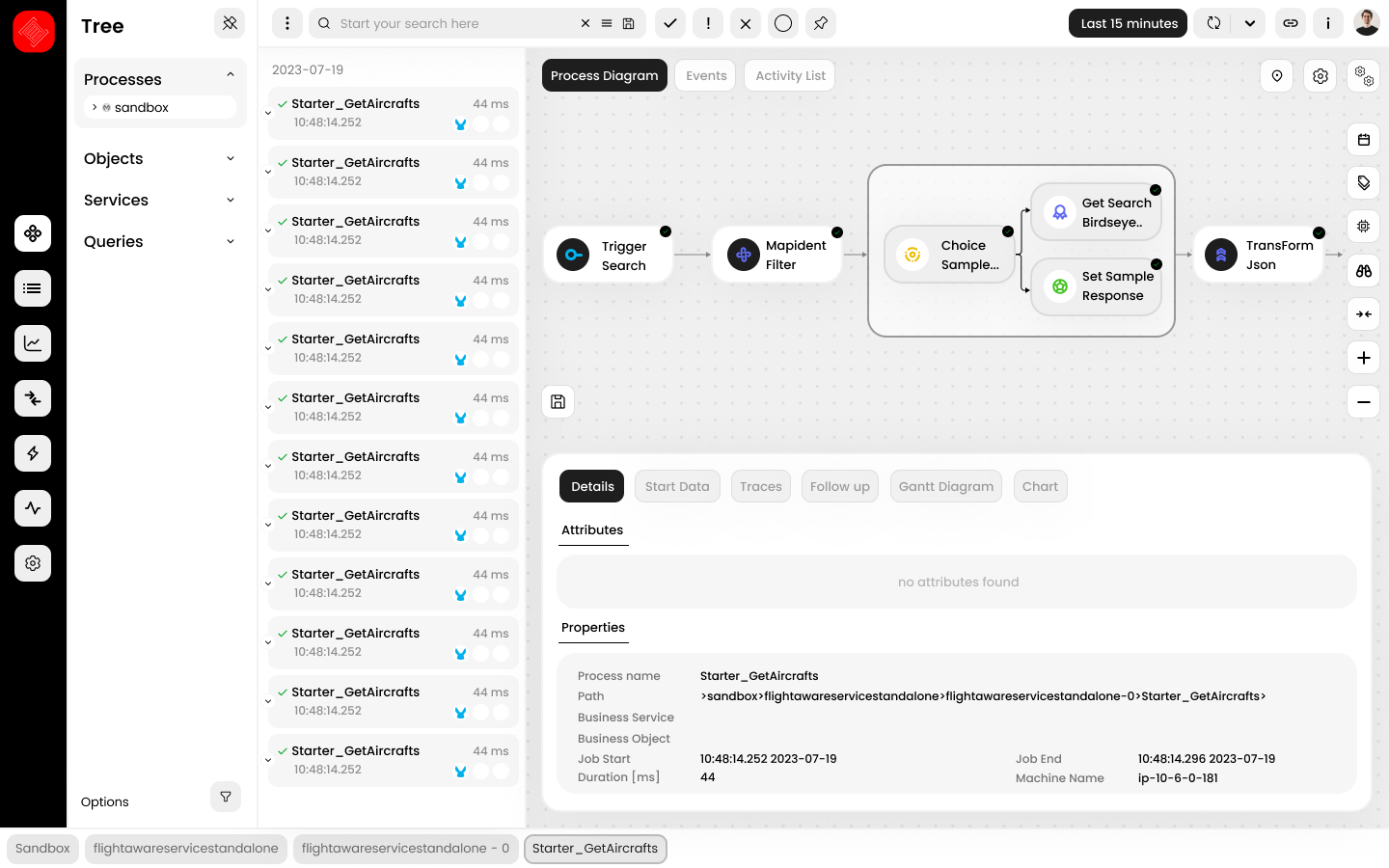Click the save icon below the diagram
The height and width of the screenshot is (868, 1389).
558,402
